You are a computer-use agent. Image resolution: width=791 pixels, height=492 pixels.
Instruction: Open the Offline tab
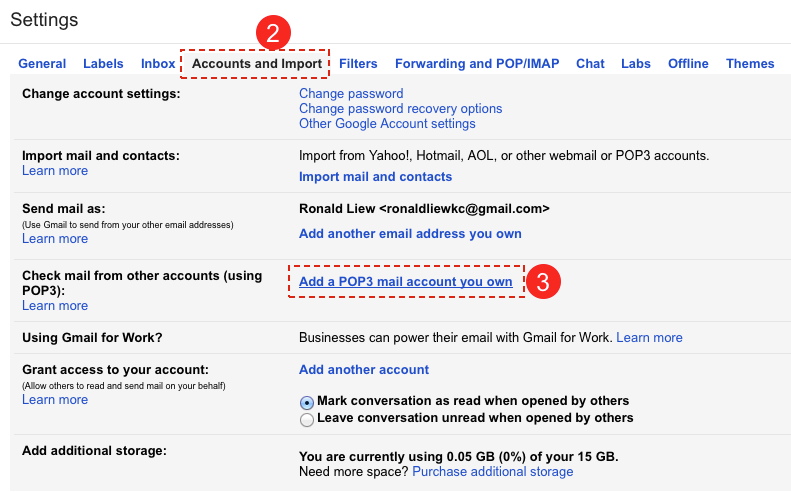(x=688, y=64)
